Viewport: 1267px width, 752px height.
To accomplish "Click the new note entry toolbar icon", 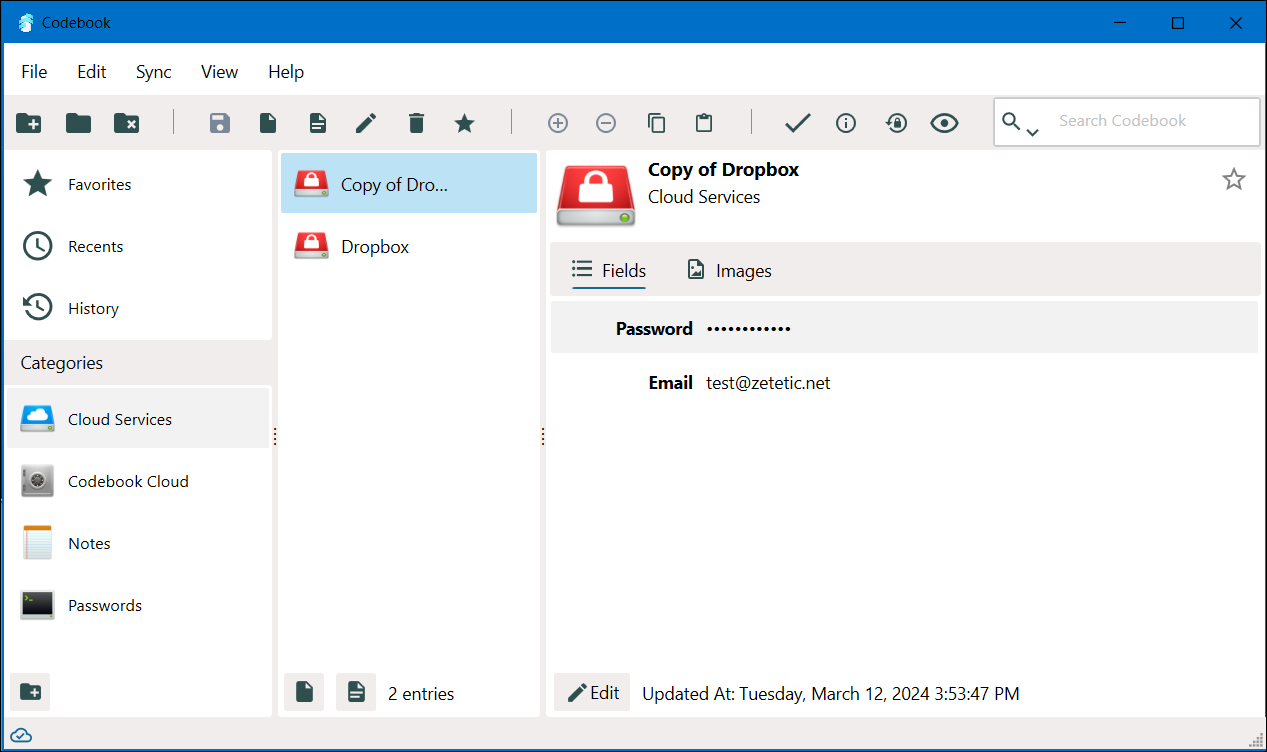I will tap(317, 123).
